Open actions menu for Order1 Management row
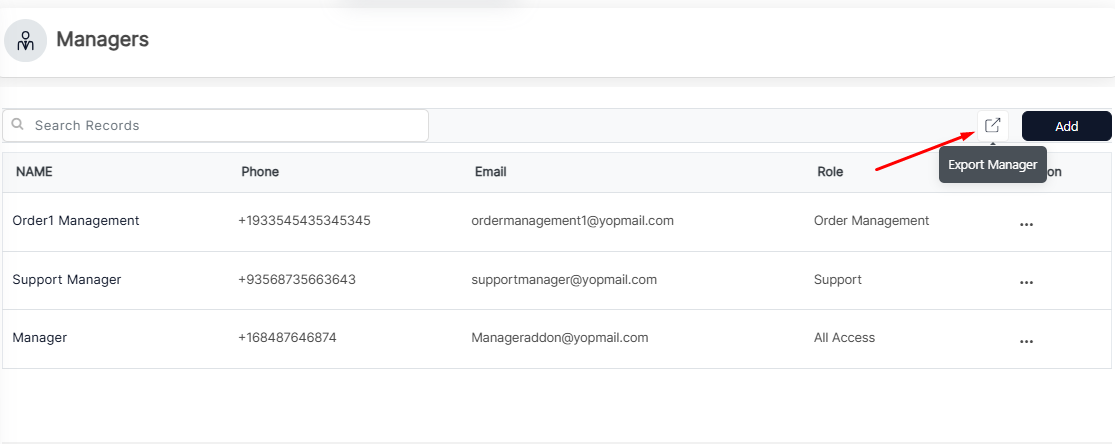This screenshot has height=444, width=1115. tap(1026, 224)
